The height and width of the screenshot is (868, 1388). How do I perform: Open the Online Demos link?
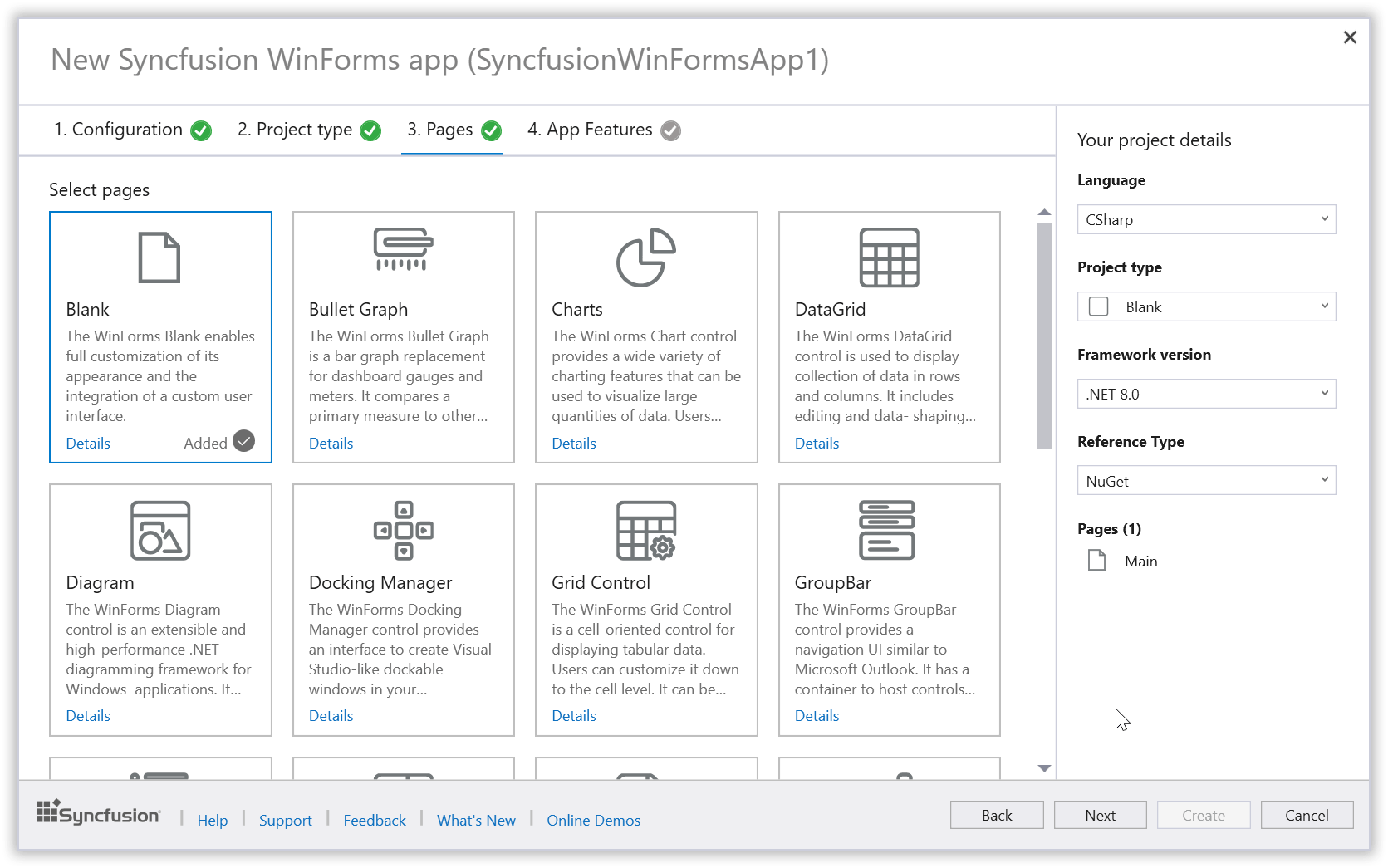coord(593,820)
